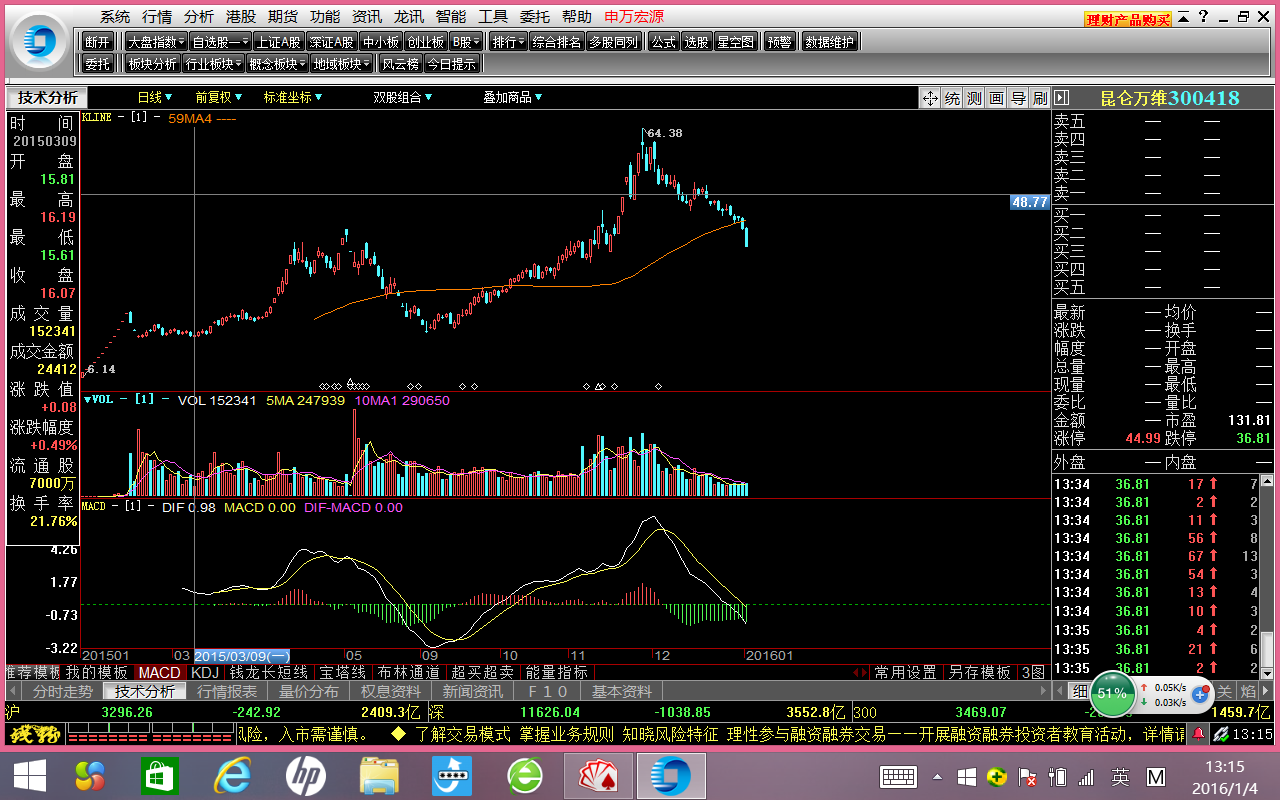Click the 48.77 price marker
Screen dimensions: 1280x800
[x=1030, y=202]
